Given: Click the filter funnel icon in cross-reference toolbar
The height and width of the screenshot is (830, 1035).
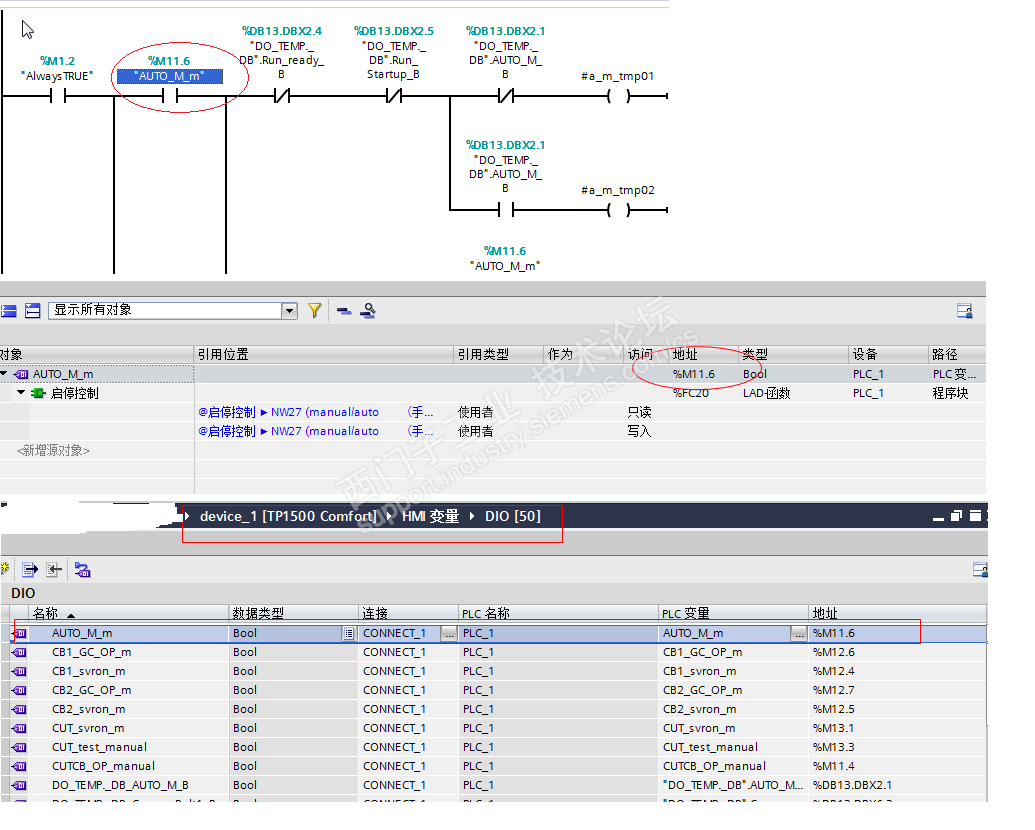Looking at the screenshot, I should 314,310.
